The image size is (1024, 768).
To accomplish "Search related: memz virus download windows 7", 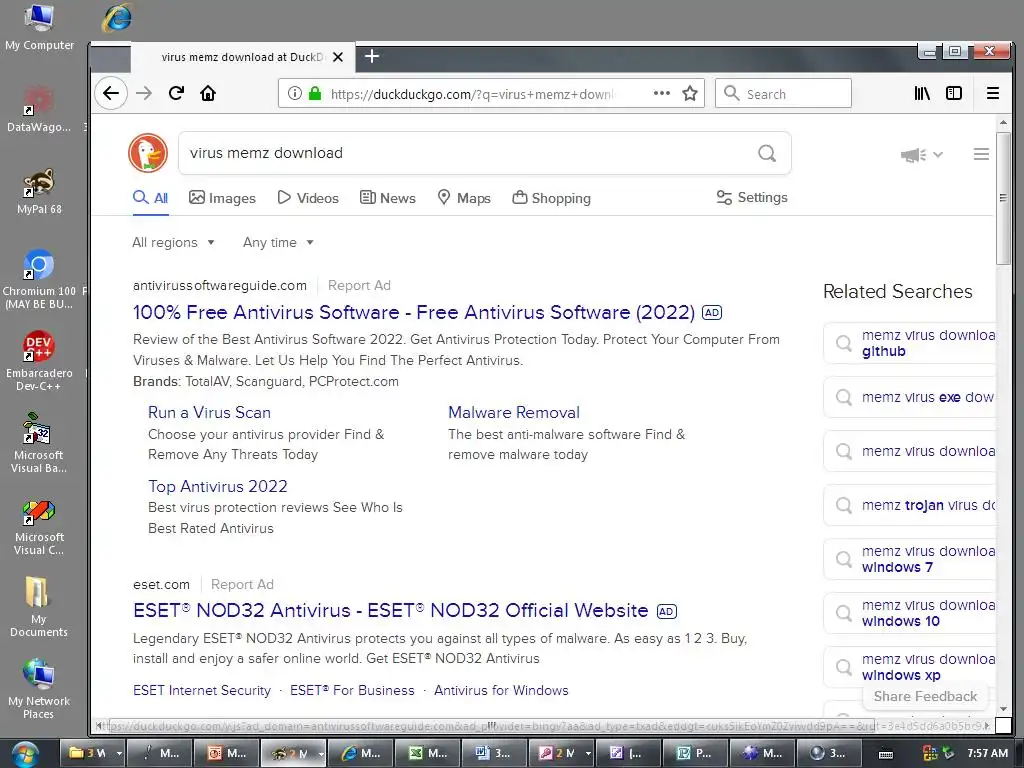I will pyautogui.click(x=910, y=560).
